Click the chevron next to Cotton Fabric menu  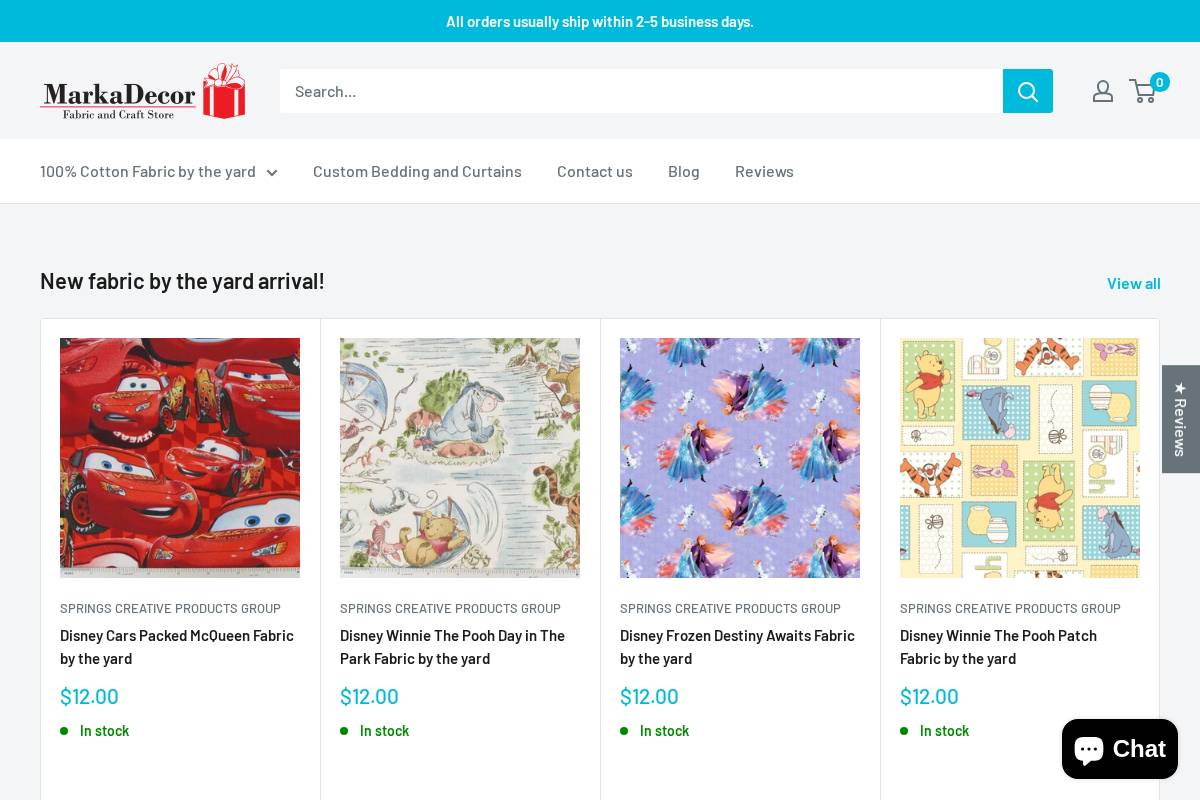click(271, 172)
